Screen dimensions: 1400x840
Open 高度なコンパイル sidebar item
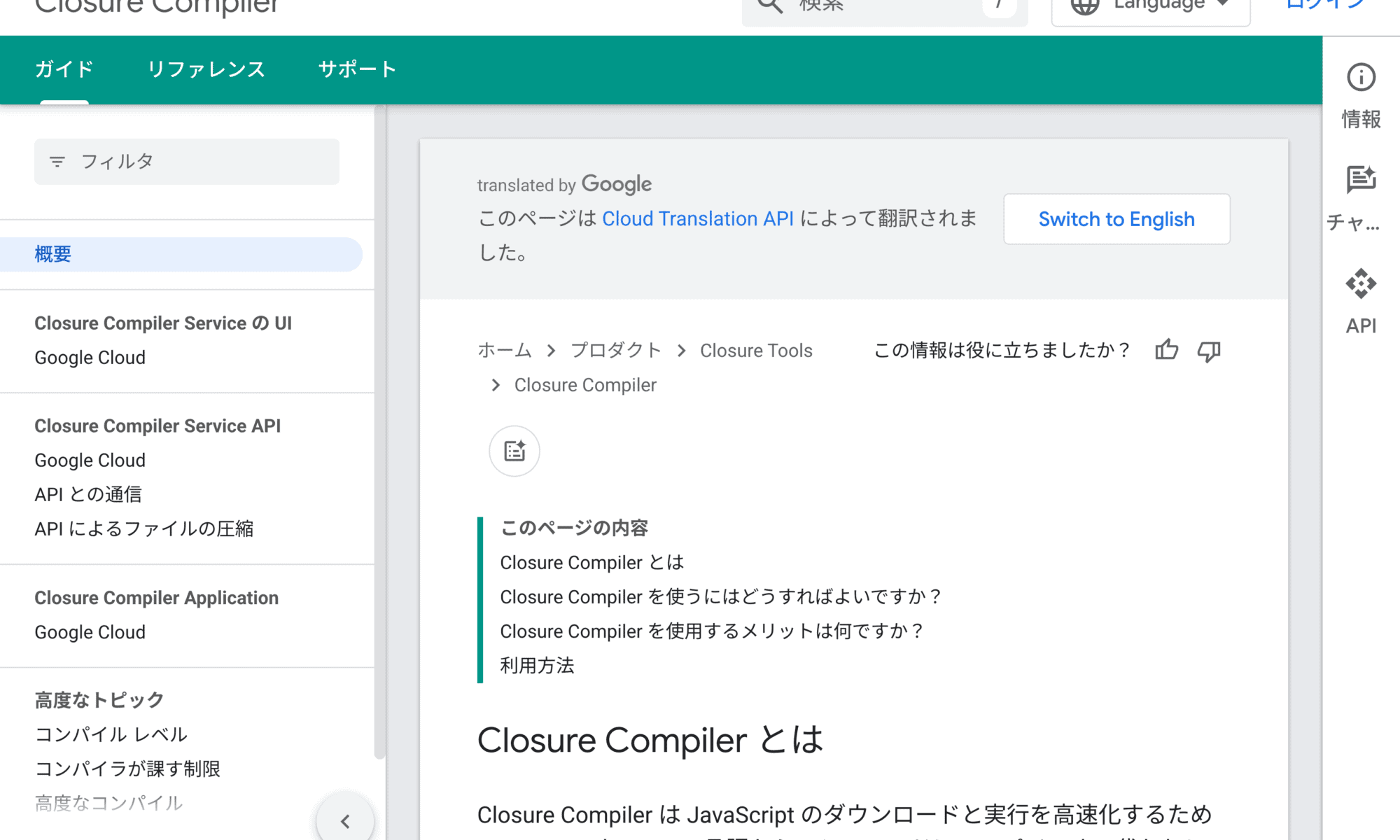[x=108, y=803]
